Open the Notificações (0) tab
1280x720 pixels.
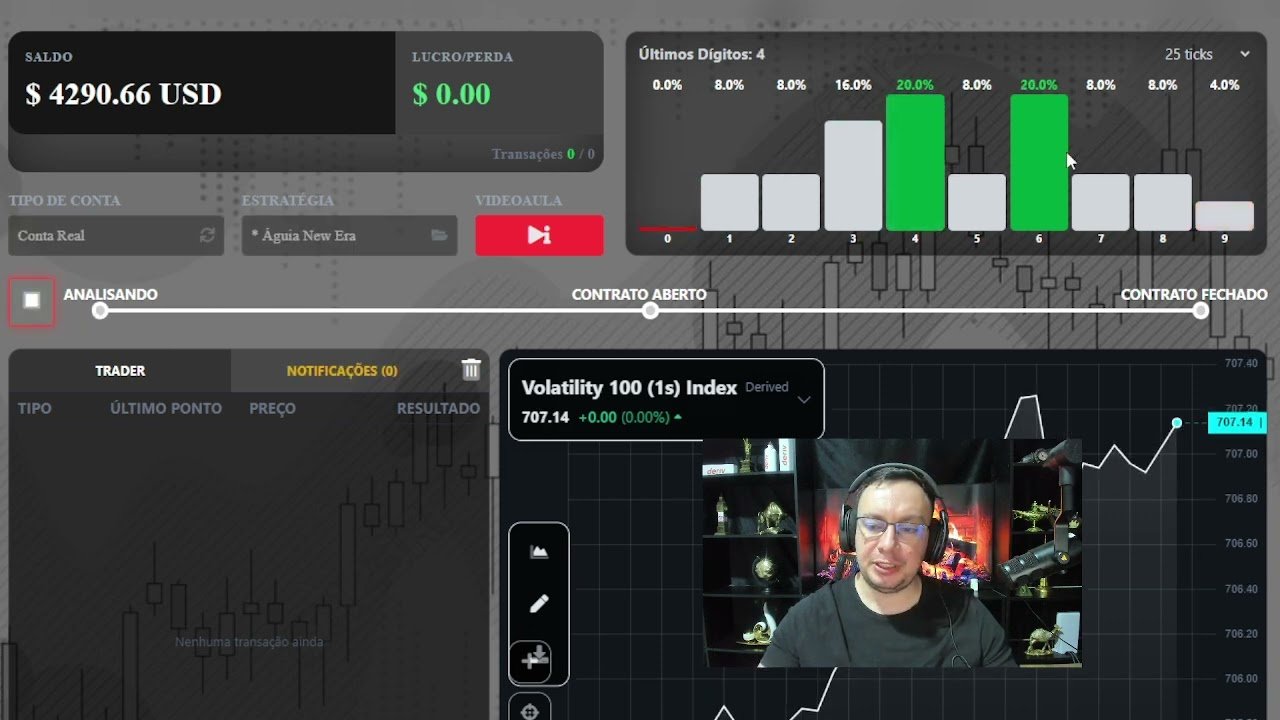(x=342, y=370)
